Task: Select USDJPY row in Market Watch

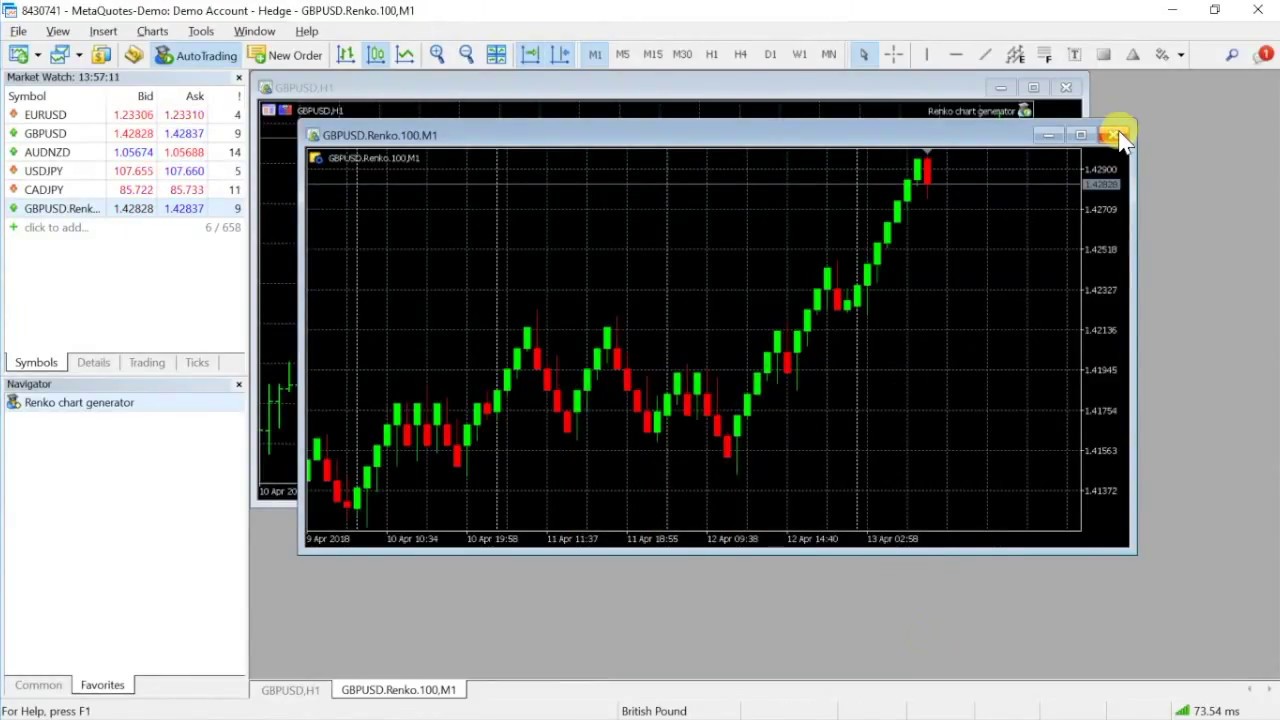Action: point(124,171)
